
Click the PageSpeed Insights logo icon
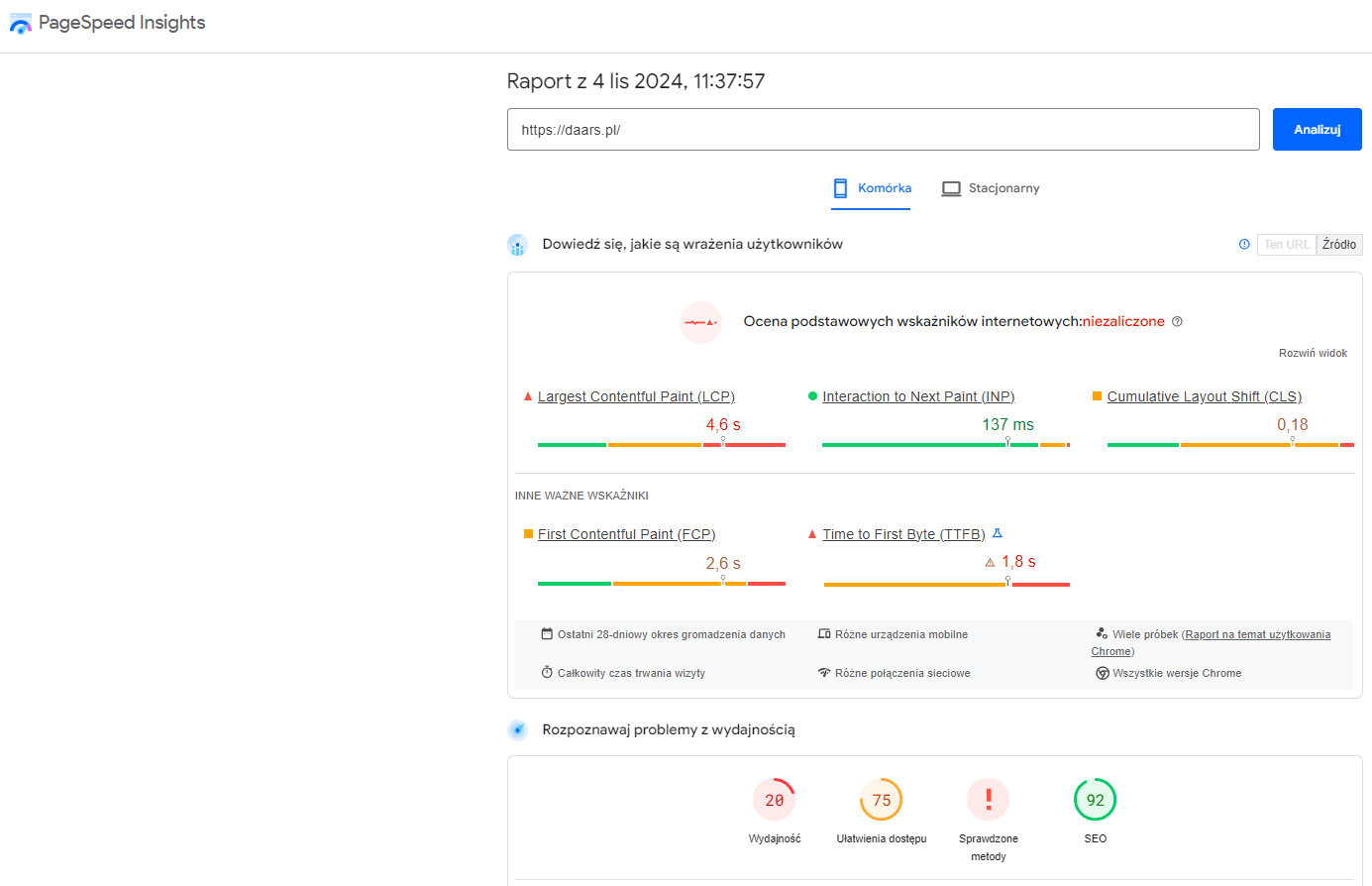click(x=20, y=24)
